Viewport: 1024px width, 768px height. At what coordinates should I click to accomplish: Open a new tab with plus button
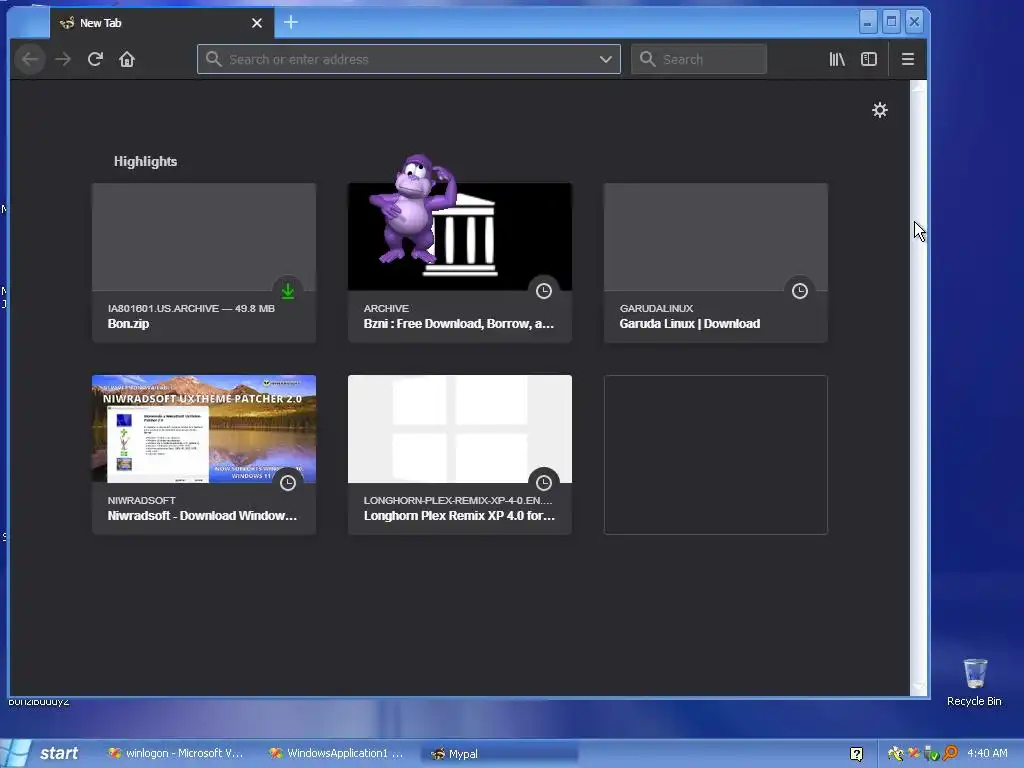pos(291,23)
